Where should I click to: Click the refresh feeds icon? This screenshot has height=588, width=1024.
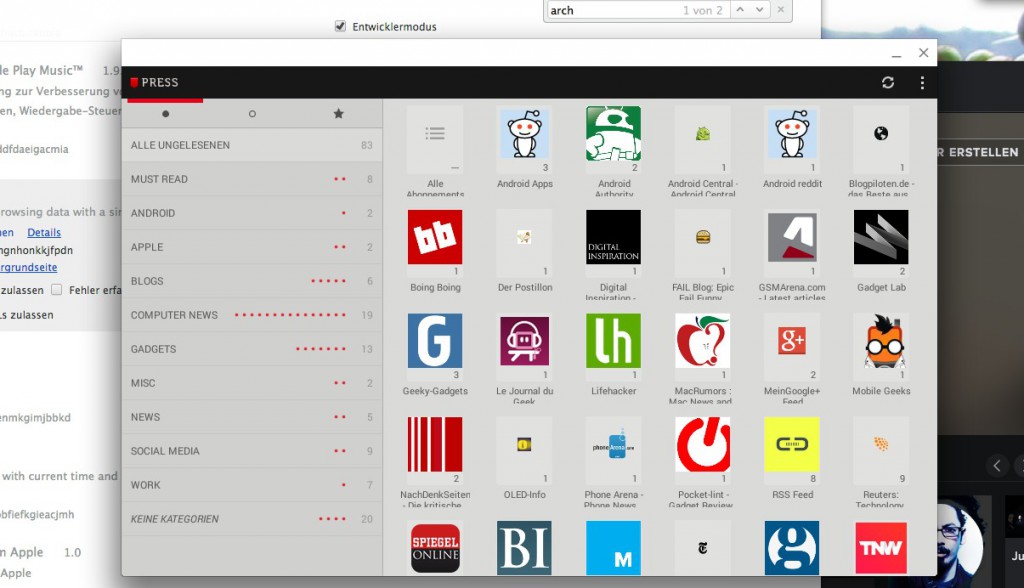coord(888,83)
